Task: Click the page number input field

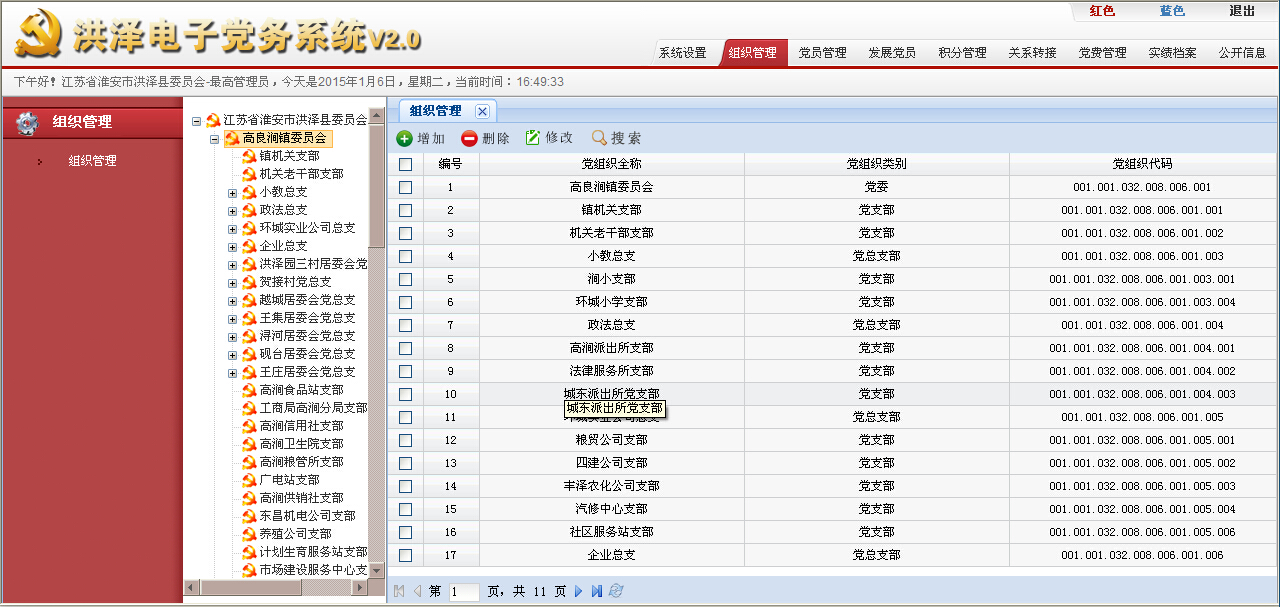Action: point(464,592)
